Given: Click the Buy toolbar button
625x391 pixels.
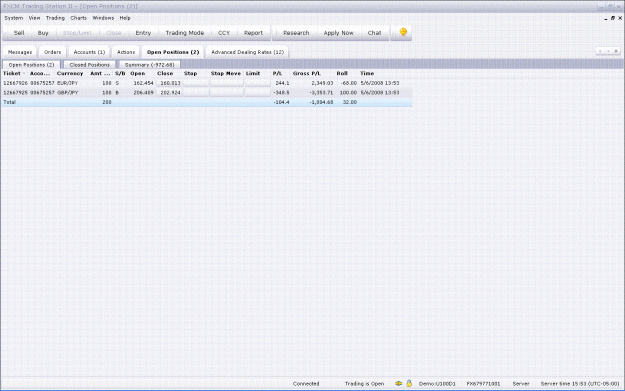Looking at the screenshot, I should tap(43, 33).
